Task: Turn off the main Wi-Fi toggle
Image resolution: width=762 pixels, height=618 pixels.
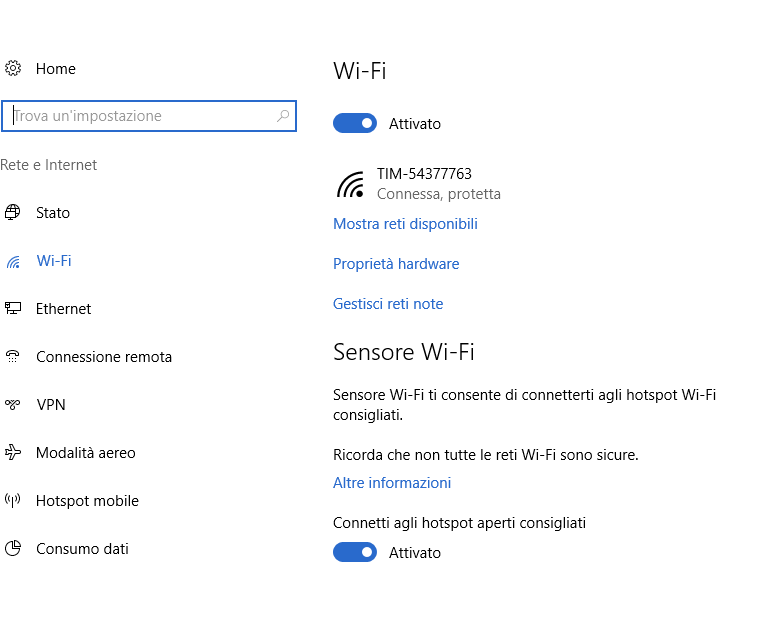Action: pos(355,123)
